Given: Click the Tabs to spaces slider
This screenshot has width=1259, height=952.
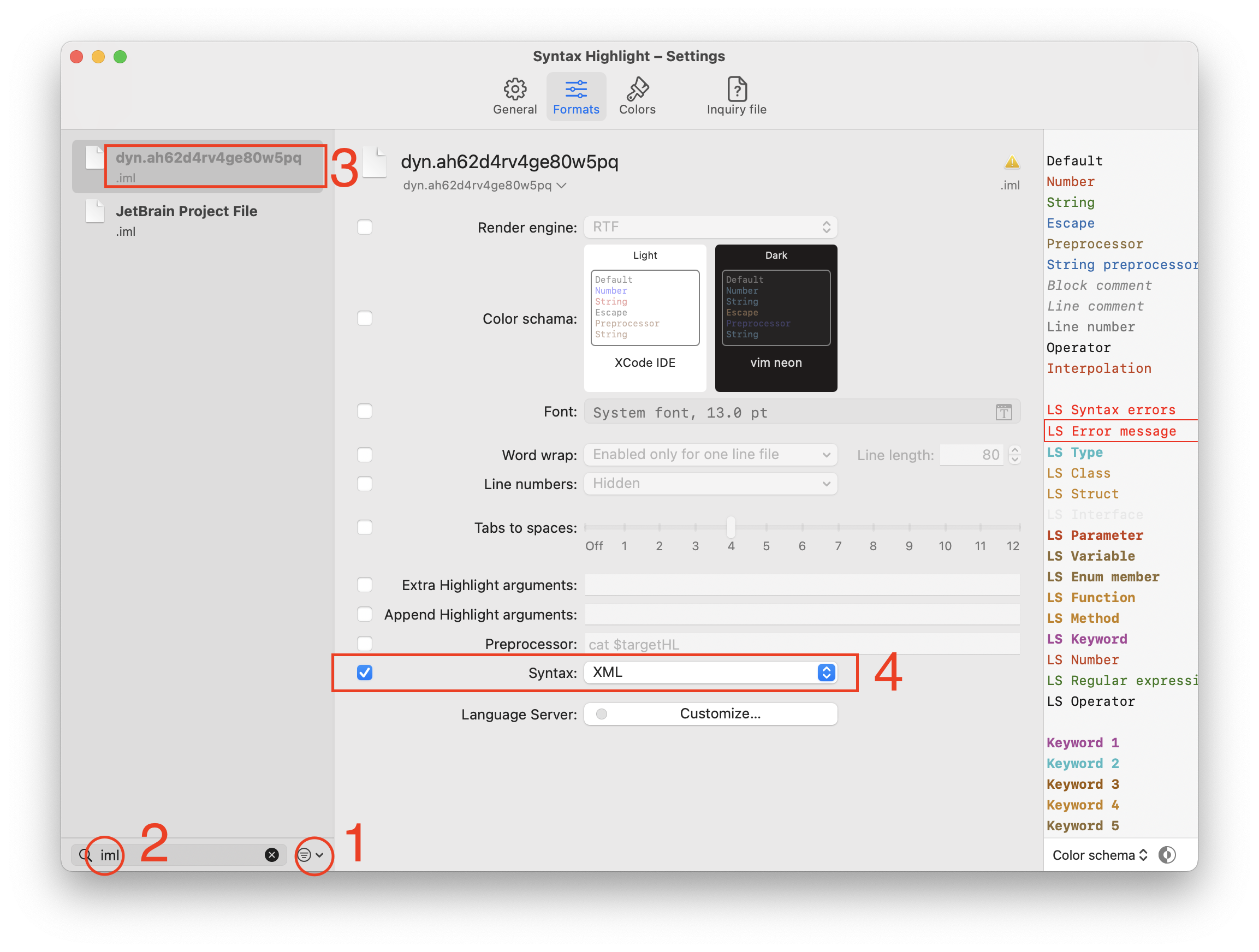Looking at the screenshot, I should pyautogui.click(x=803, y=527).
